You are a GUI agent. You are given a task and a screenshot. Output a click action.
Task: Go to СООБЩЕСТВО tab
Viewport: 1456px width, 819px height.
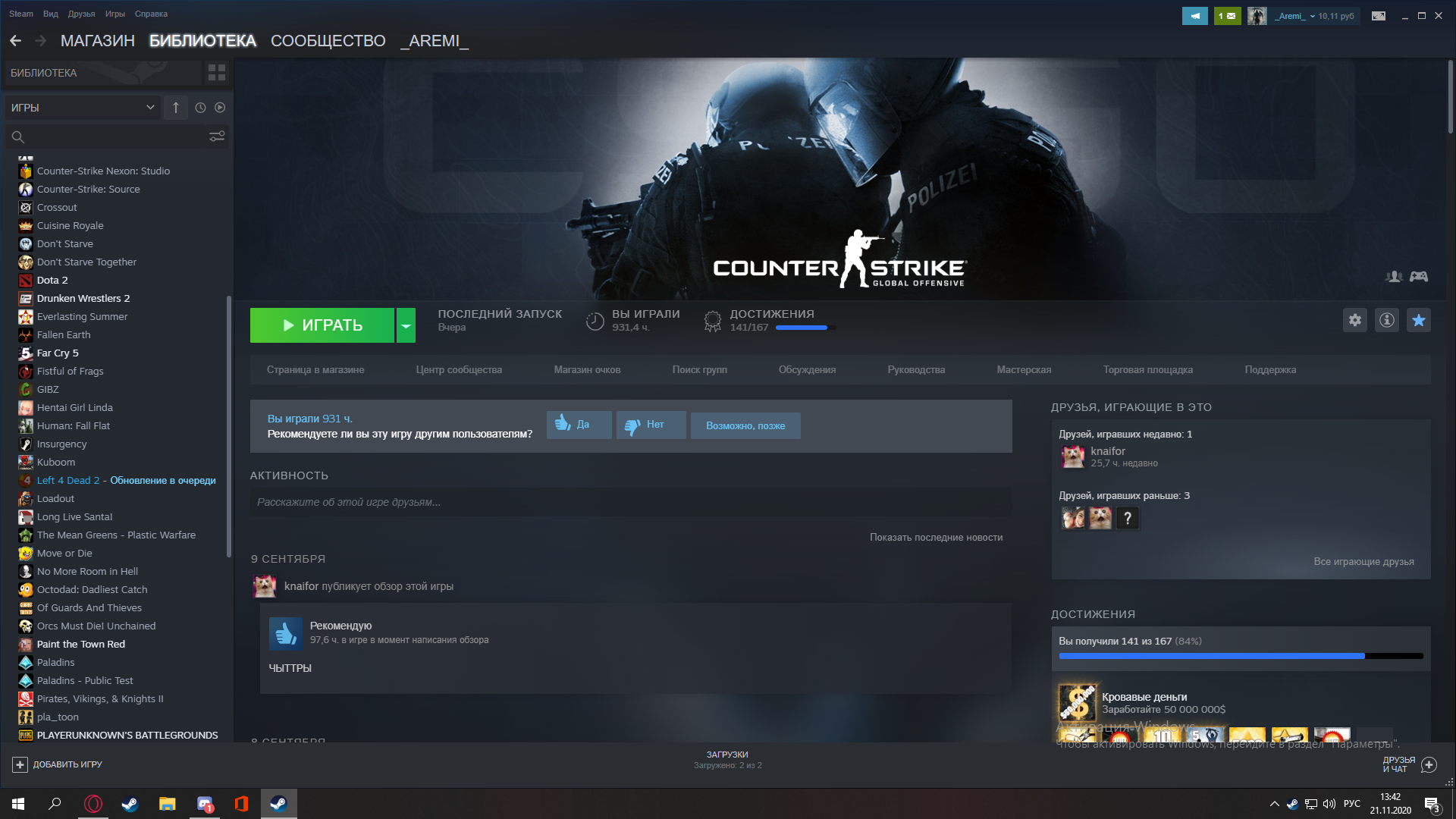click(328, 41)
